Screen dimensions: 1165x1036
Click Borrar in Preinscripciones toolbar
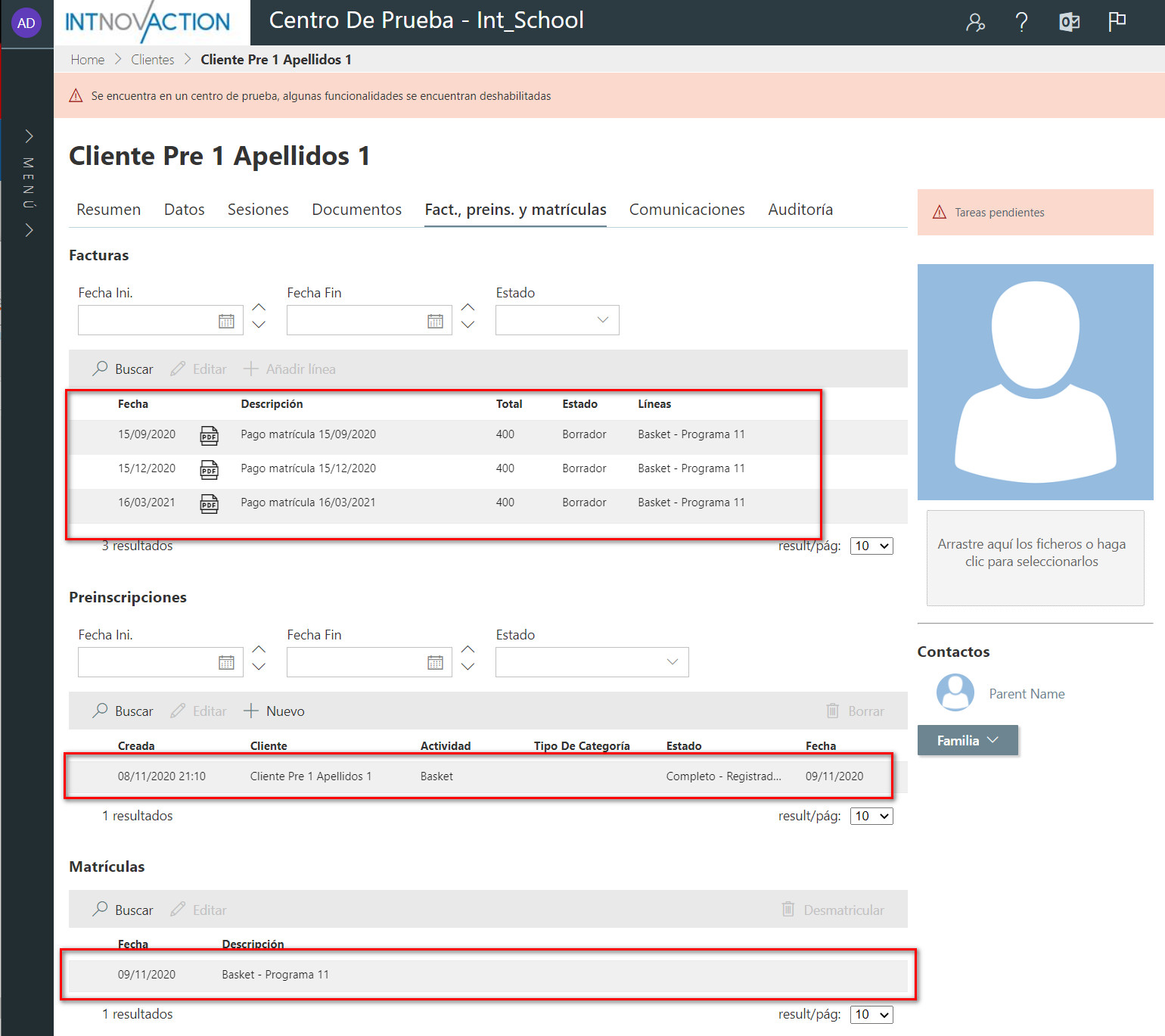pos(855,711)
